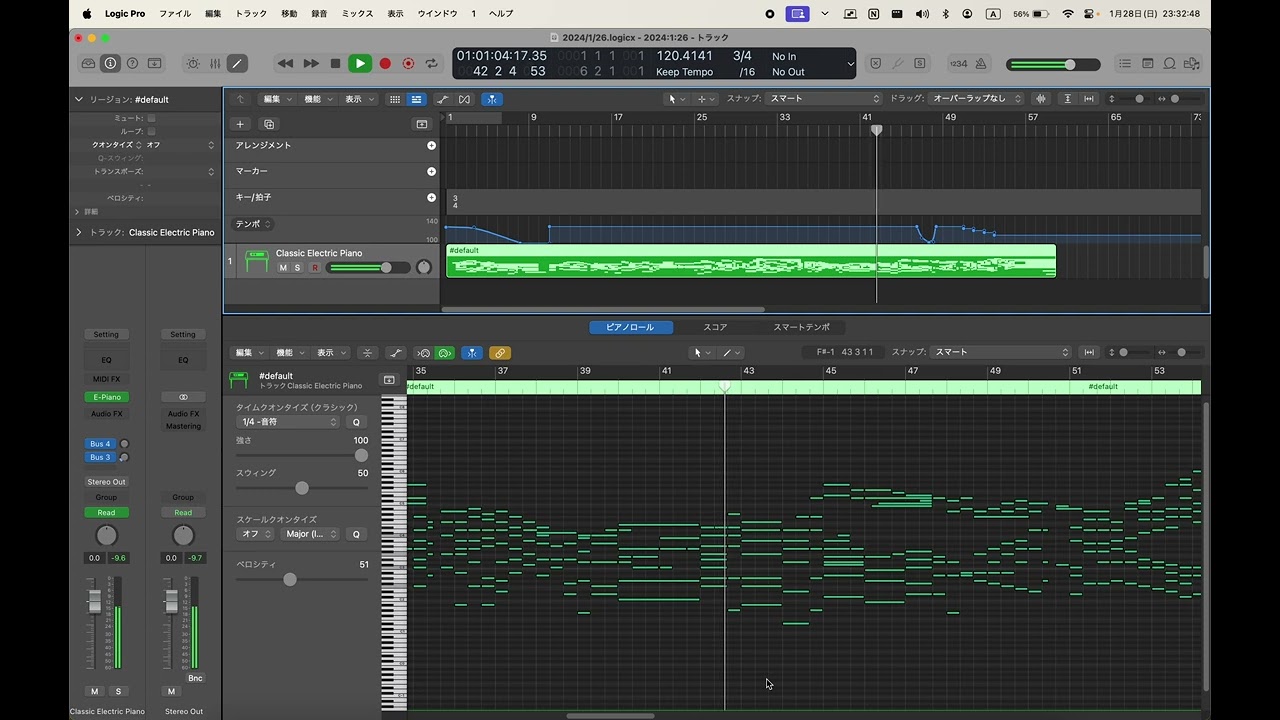1280x720 pixels.
Task: Switch to the スマートテンポ tab
Action: coord(801,327)
